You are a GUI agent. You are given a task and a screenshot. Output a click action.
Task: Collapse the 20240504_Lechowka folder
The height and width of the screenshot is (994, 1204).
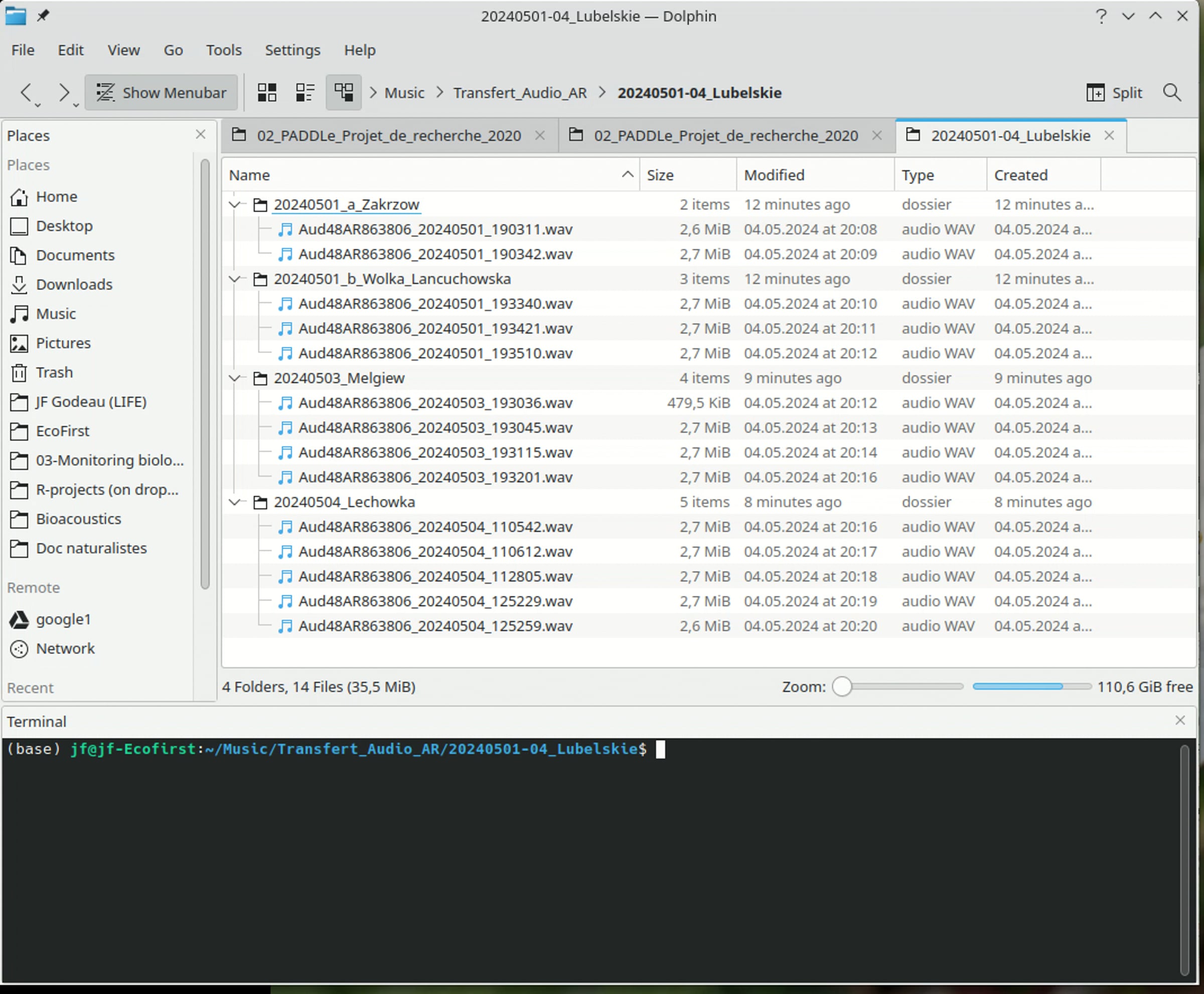(x=234, y=502)
